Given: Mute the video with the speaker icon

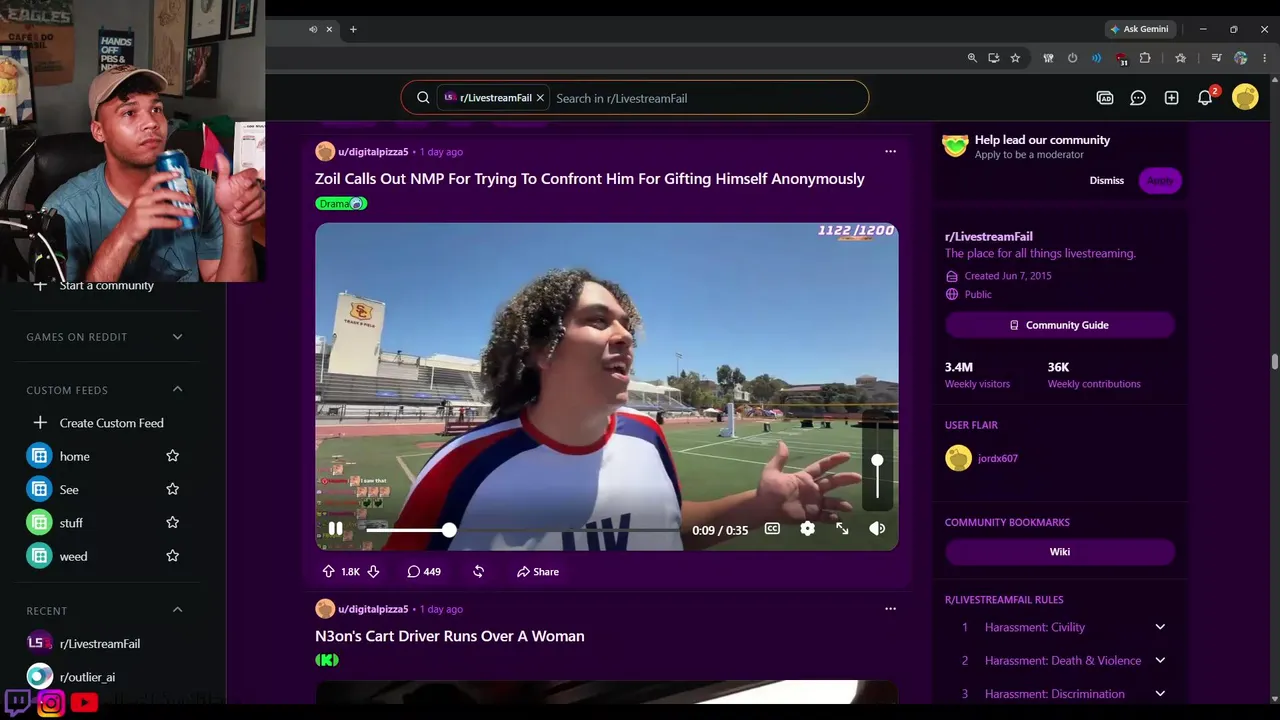Looking at the screenshot, I should coord(877,529).
